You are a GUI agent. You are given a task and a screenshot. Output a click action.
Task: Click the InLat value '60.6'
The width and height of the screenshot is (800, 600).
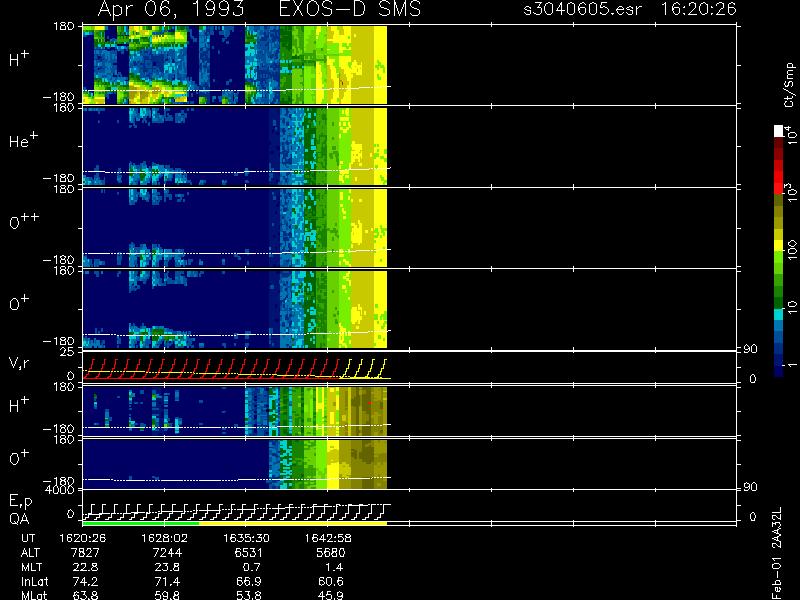coord(331,581)
